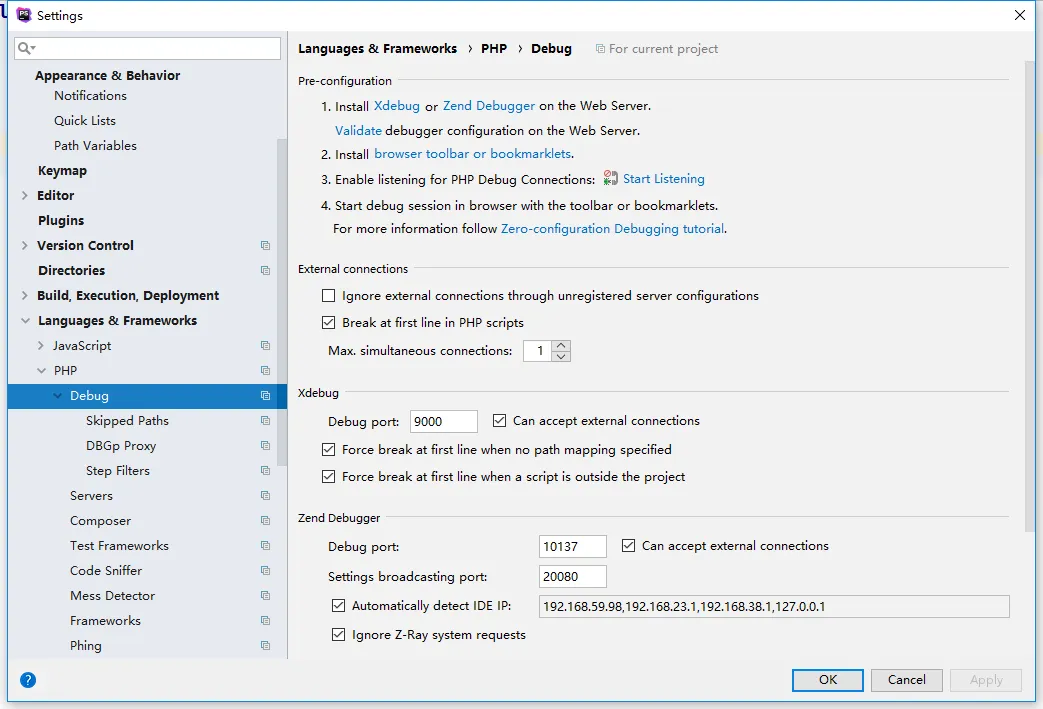Click project-level icon beside Mess Detector
The width and height of the screenshot is (1043, 709).
tap(265, 596)
